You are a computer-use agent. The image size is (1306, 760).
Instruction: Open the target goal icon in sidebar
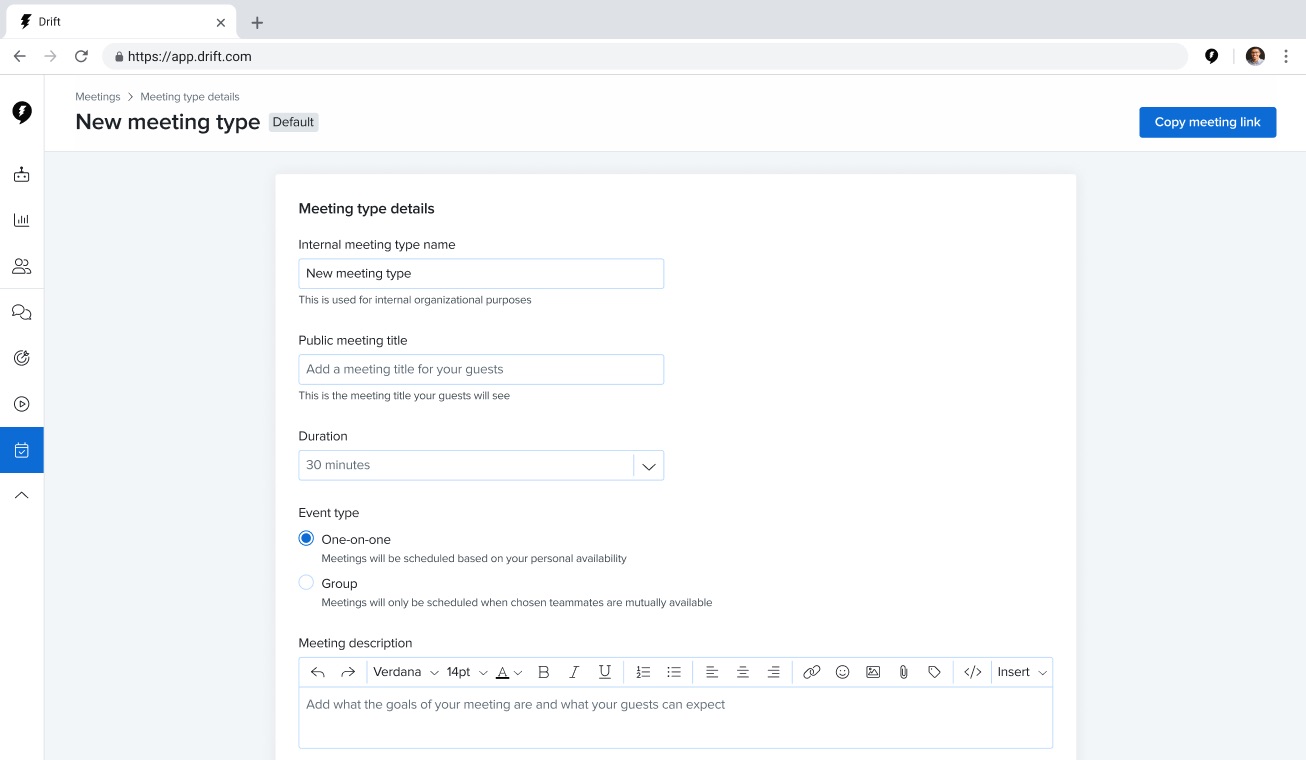tap(22, 358)
